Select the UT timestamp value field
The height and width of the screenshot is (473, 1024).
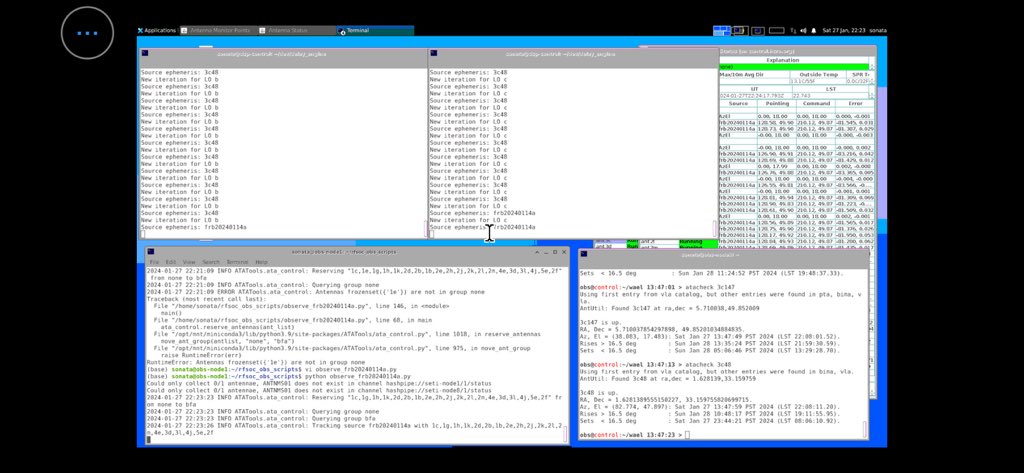[755, 95]
